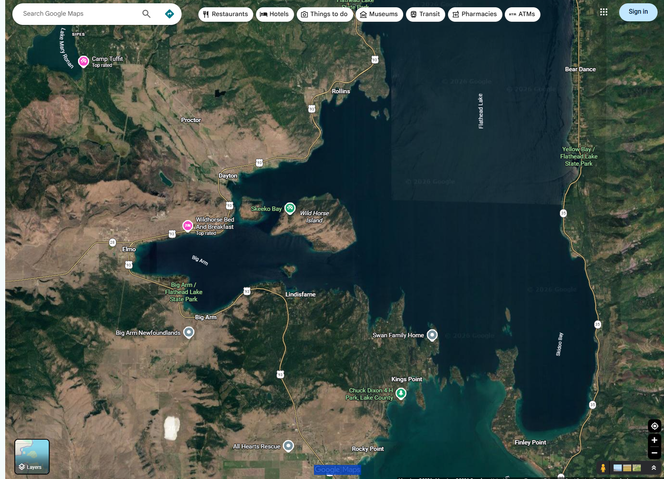The height and width of the screenshot is (479, 664).
Task: Click the All Hearts Rescue pin
Action: pyautogui.click(x=288, y=446)
